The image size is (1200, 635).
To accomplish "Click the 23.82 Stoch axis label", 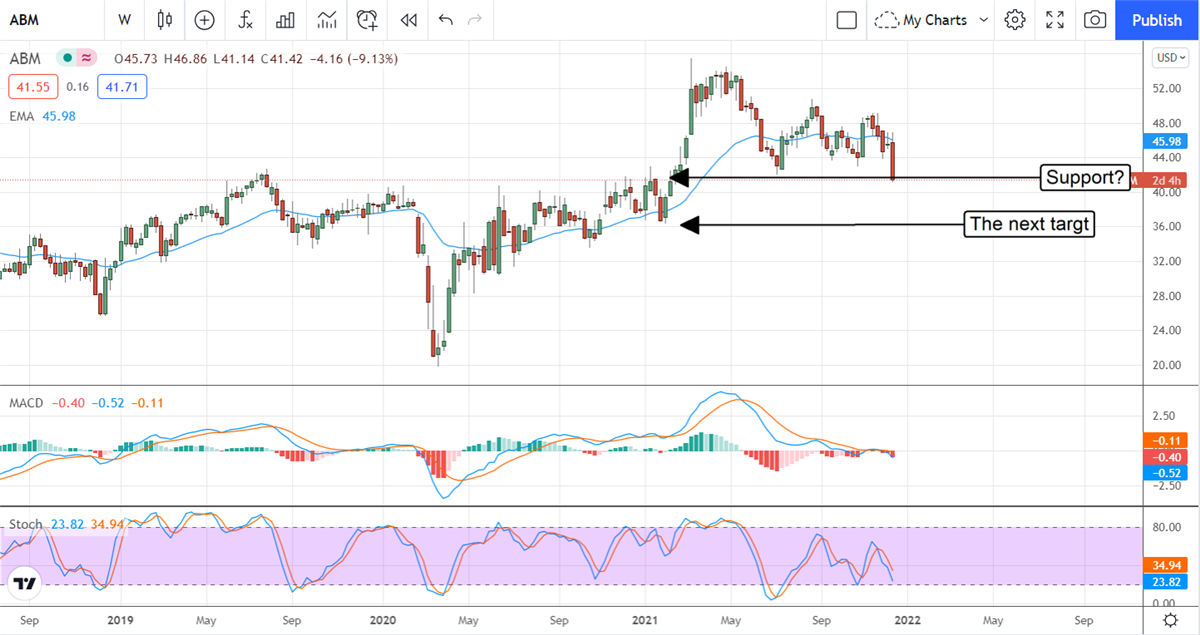I will tap(1167, 582).
